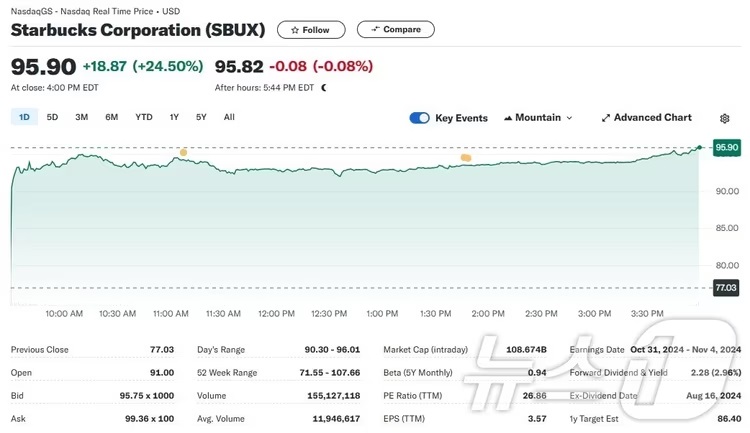Select the 3M chart range

pos(82,117)
